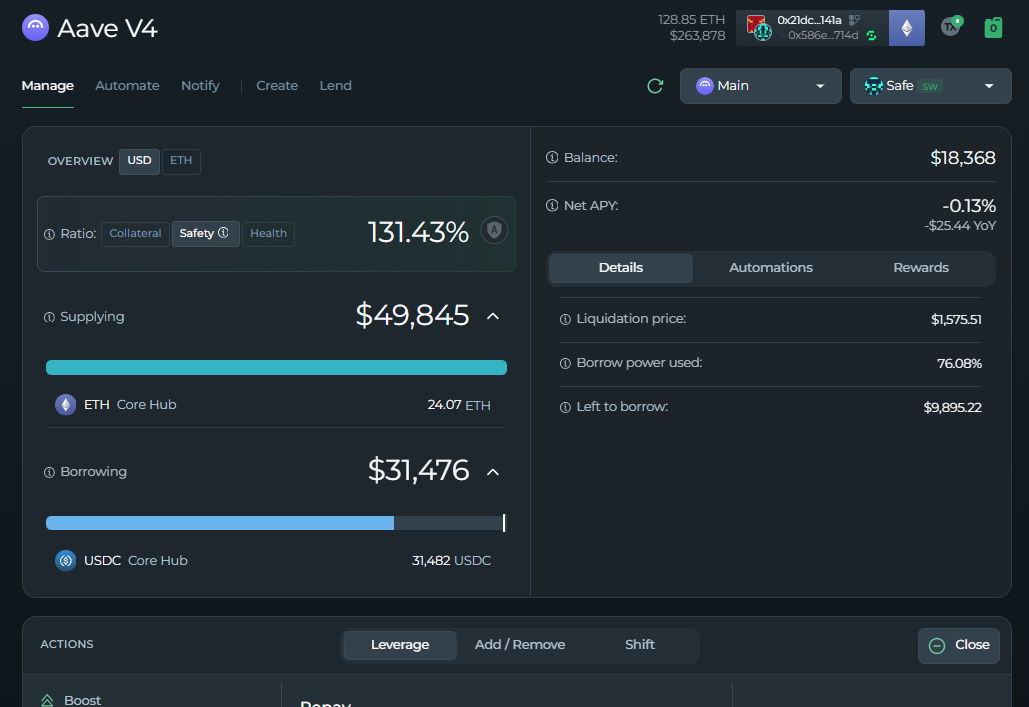Click the Close position button
This screenshot has width=1029, height=707.
[958, 645]
